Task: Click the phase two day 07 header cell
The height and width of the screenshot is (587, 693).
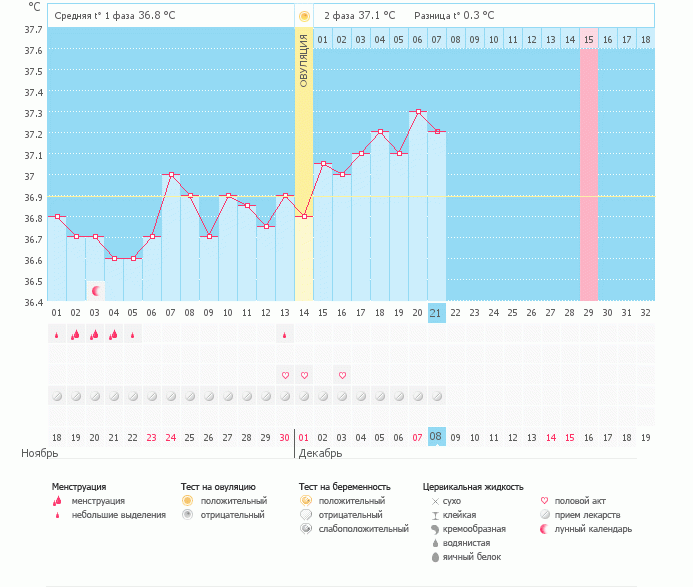Action: click(436, 40)
